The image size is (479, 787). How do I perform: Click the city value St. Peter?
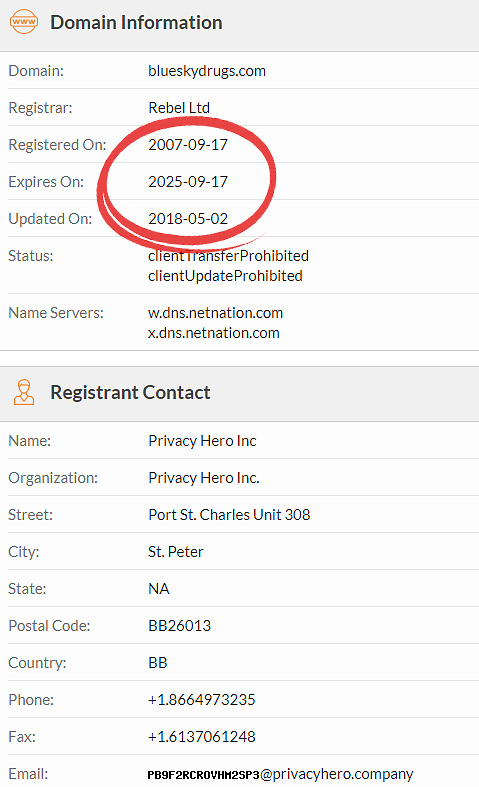coord(176,552)
